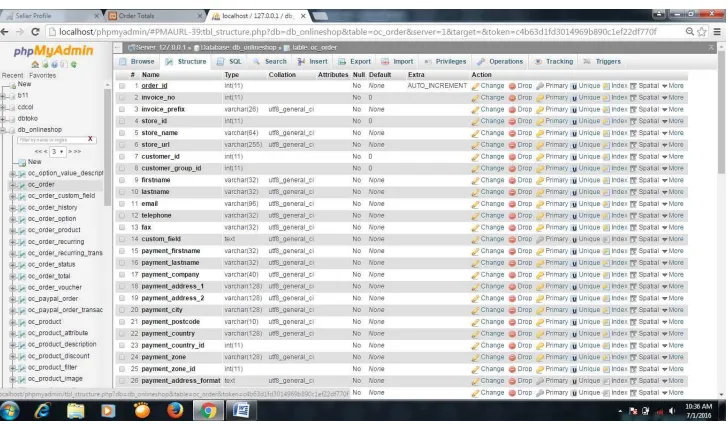Open the Search tab

(x=270, y=61)
